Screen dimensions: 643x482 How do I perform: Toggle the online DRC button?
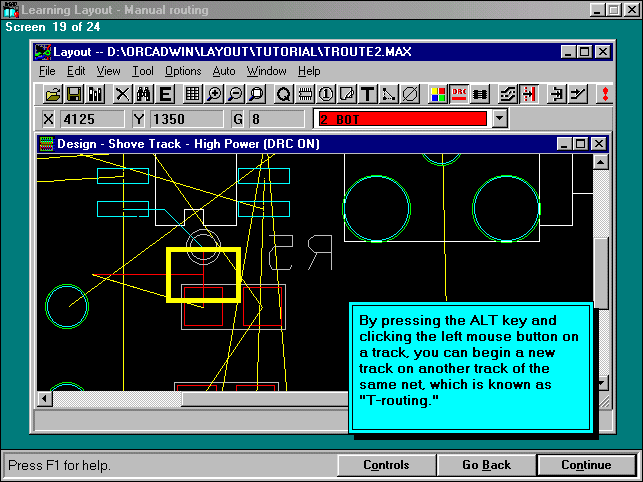coord(460,94)
